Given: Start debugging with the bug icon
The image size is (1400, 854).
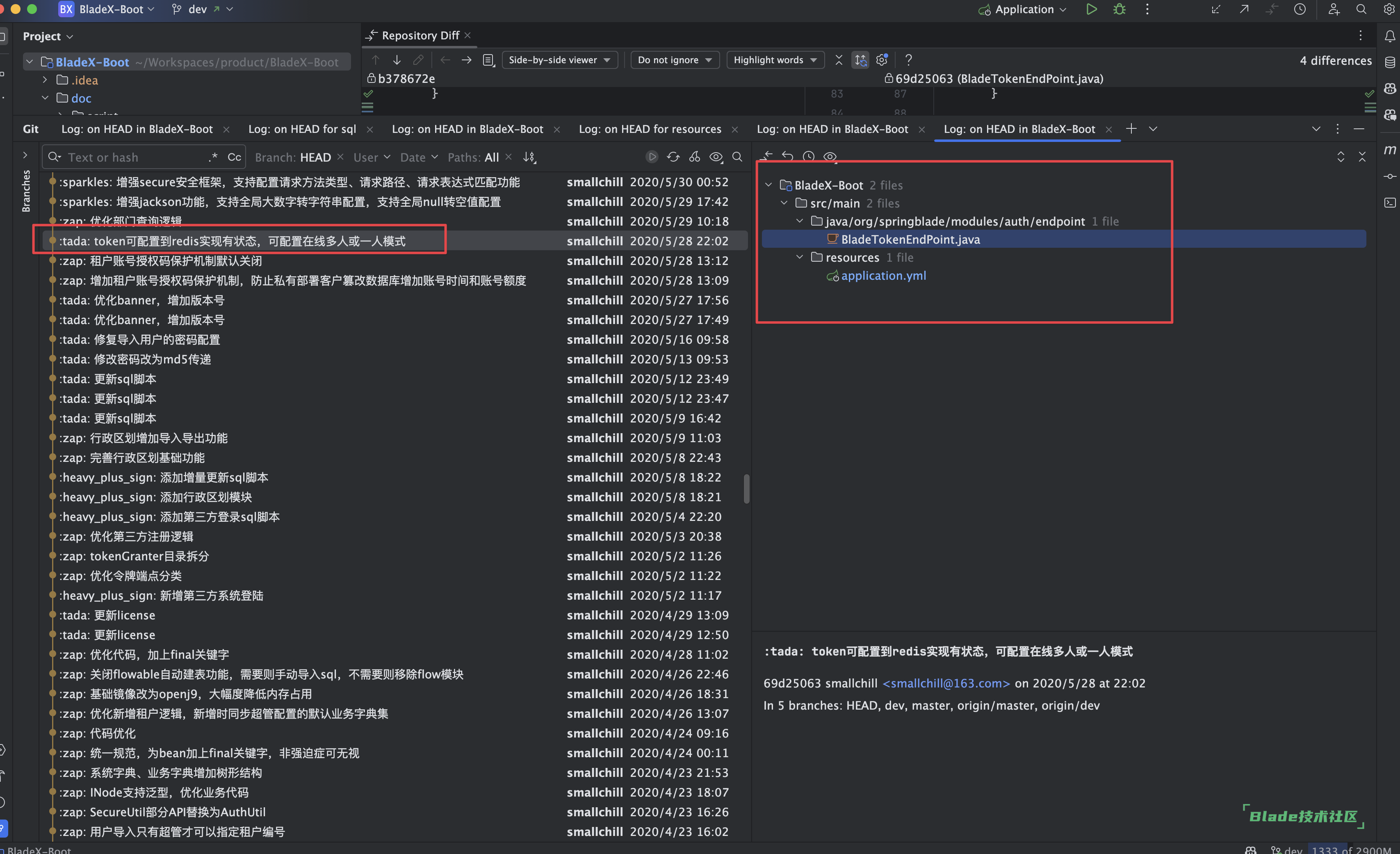Looking at the screenshot, I should pos(1119,9).
